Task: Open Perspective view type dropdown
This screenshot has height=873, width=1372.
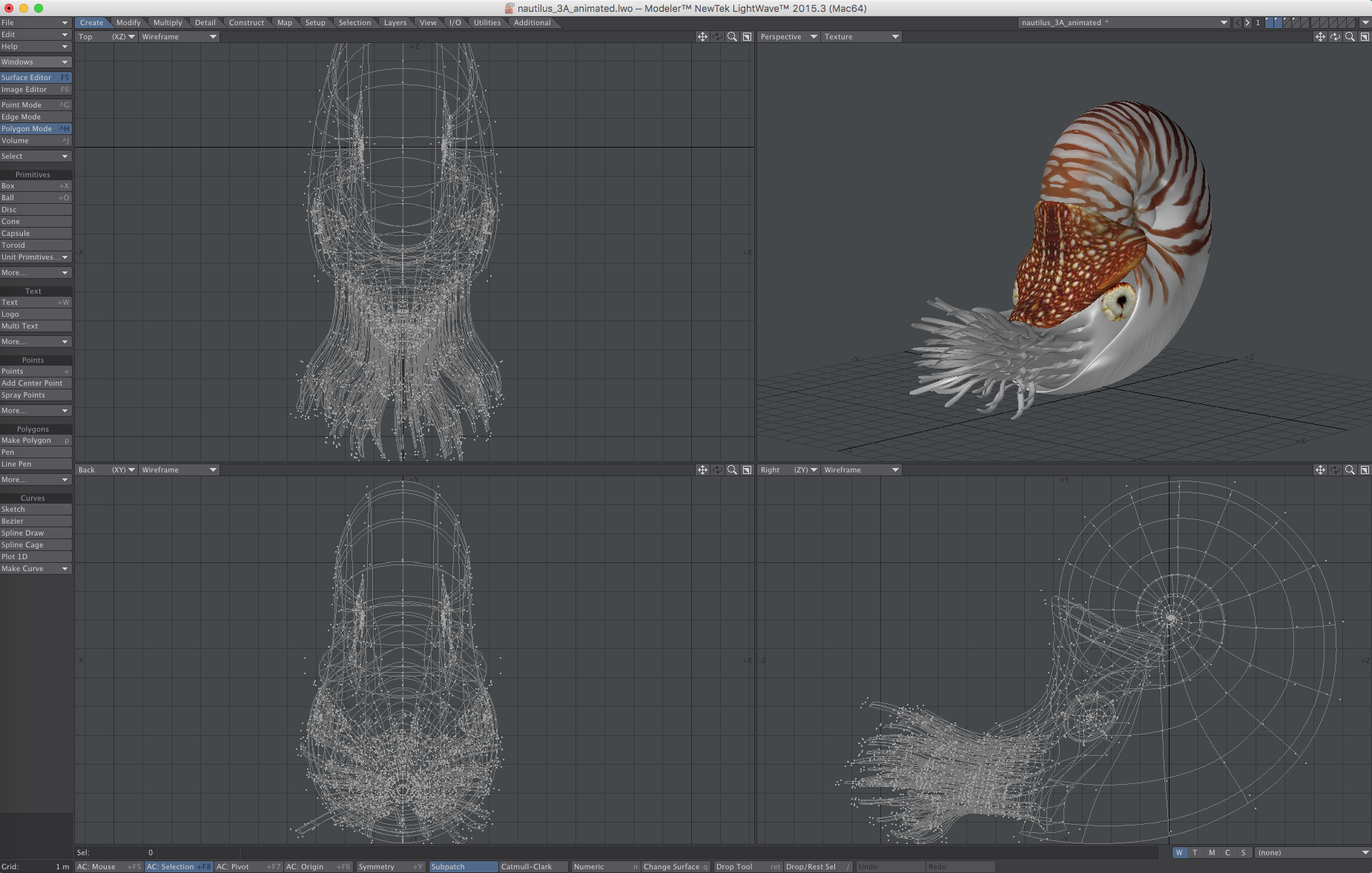Action: coord(788,36)
